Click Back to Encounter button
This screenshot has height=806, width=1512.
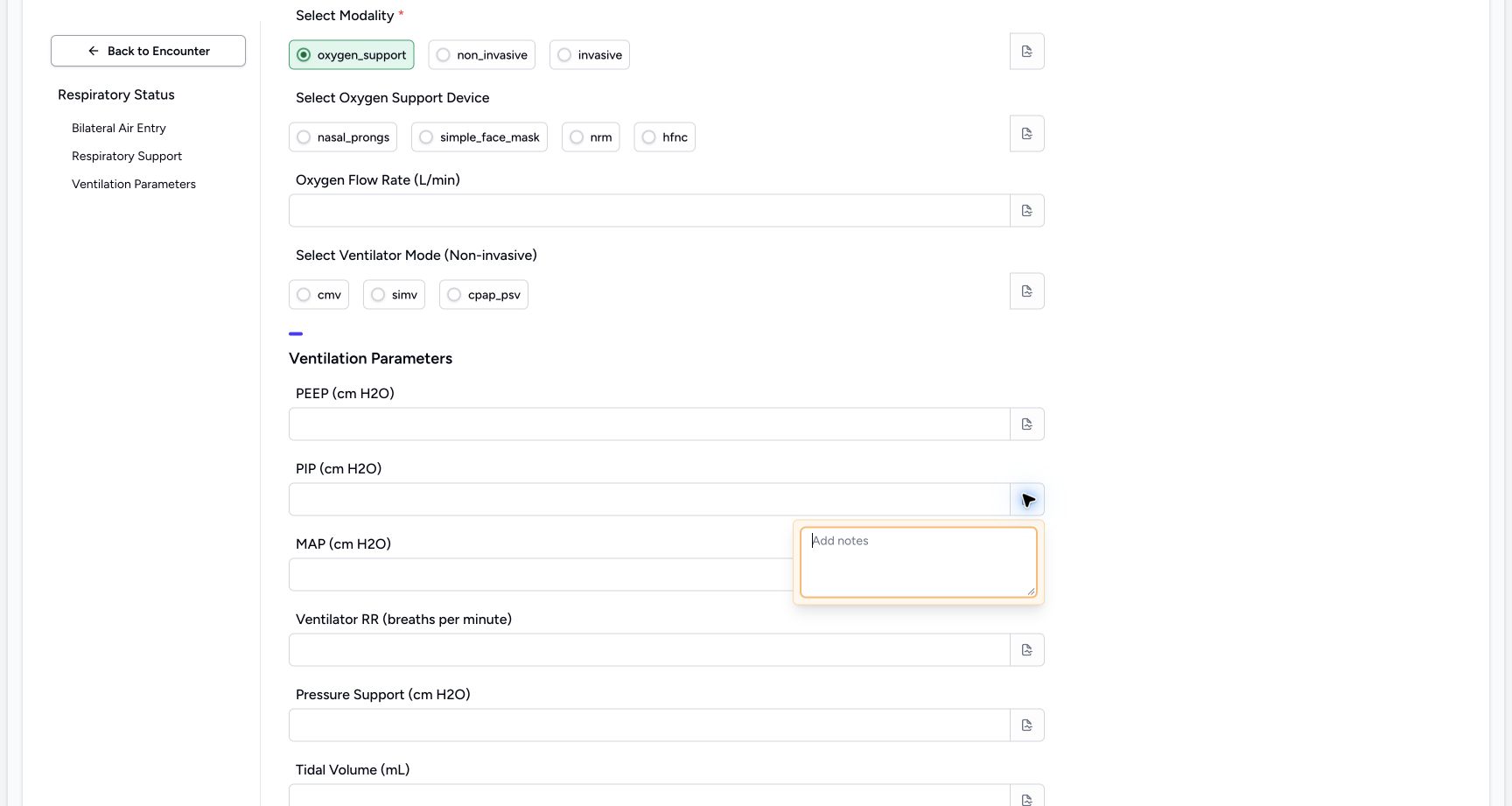point(148,51)
